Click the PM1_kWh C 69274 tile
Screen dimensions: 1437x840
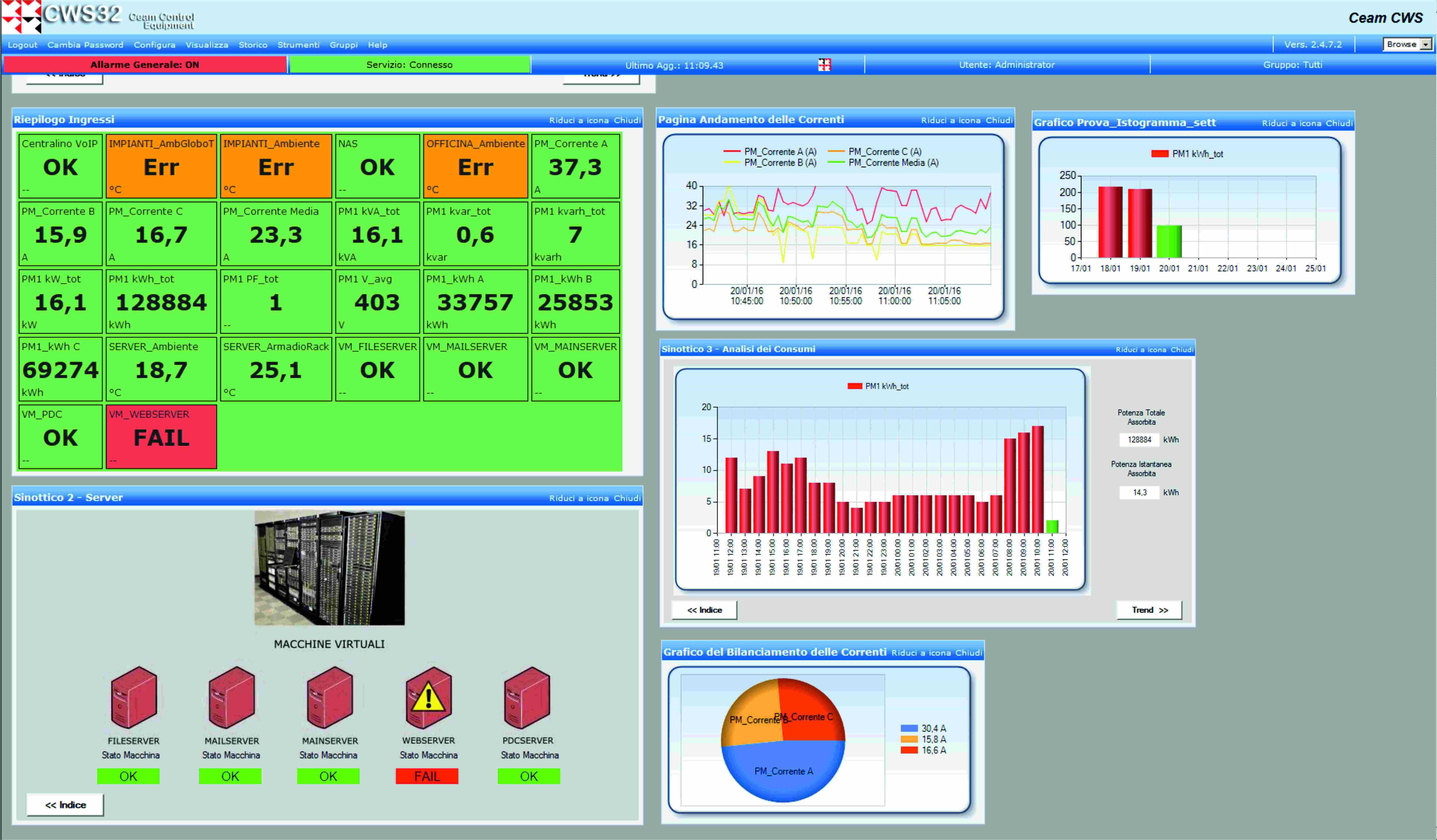[60, 369]
